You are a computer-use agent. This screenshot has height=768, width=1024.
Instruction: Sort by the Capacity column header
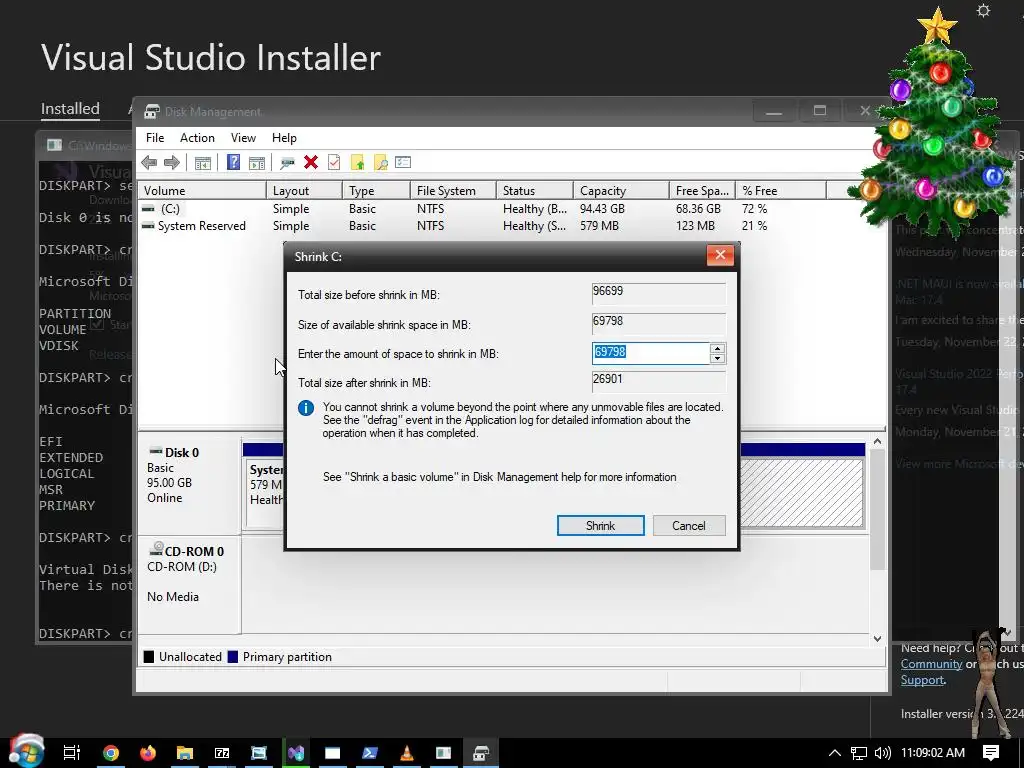[x=621, y=191]
